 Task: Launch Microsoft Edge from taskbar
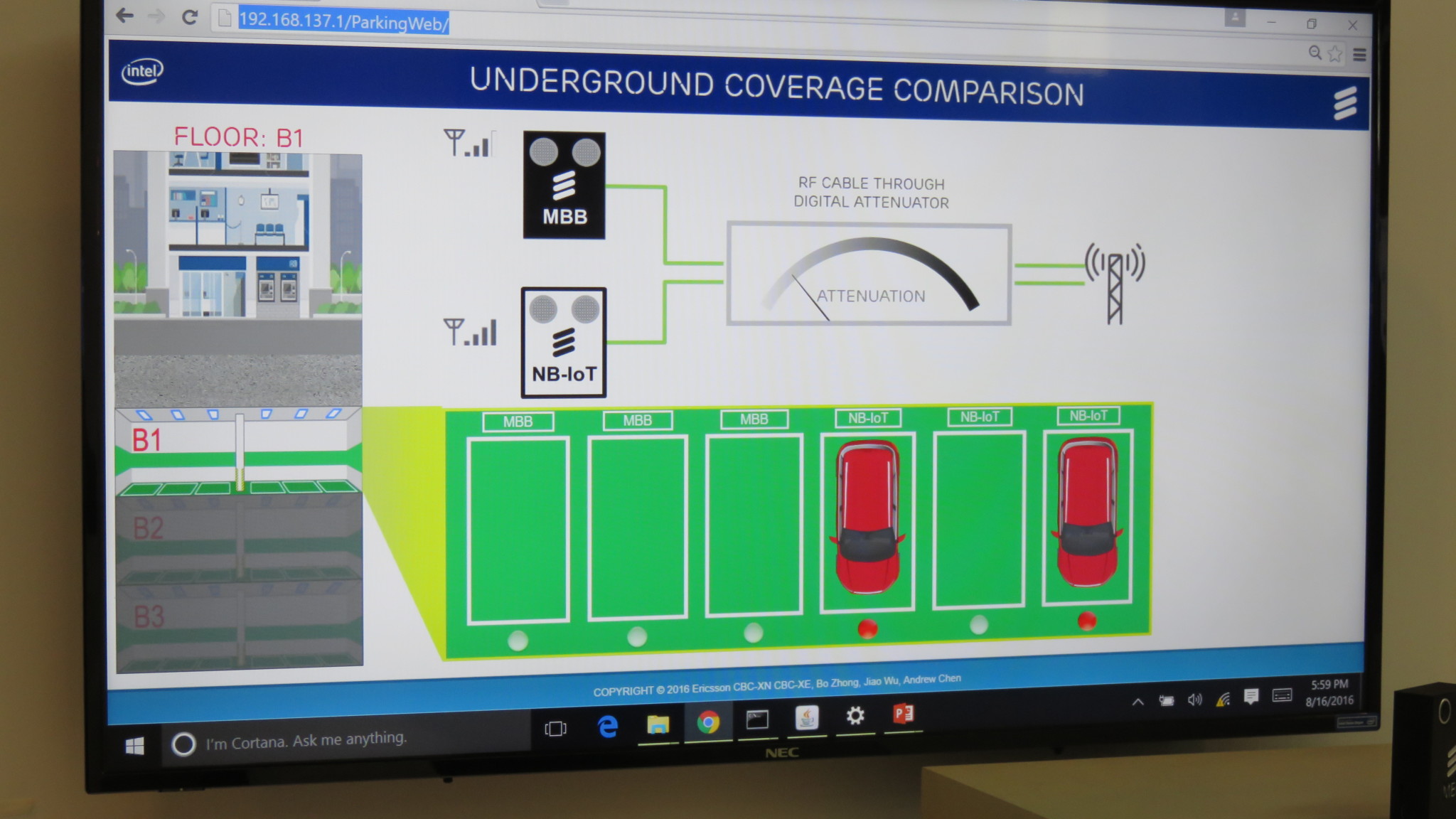pos(608,727)
